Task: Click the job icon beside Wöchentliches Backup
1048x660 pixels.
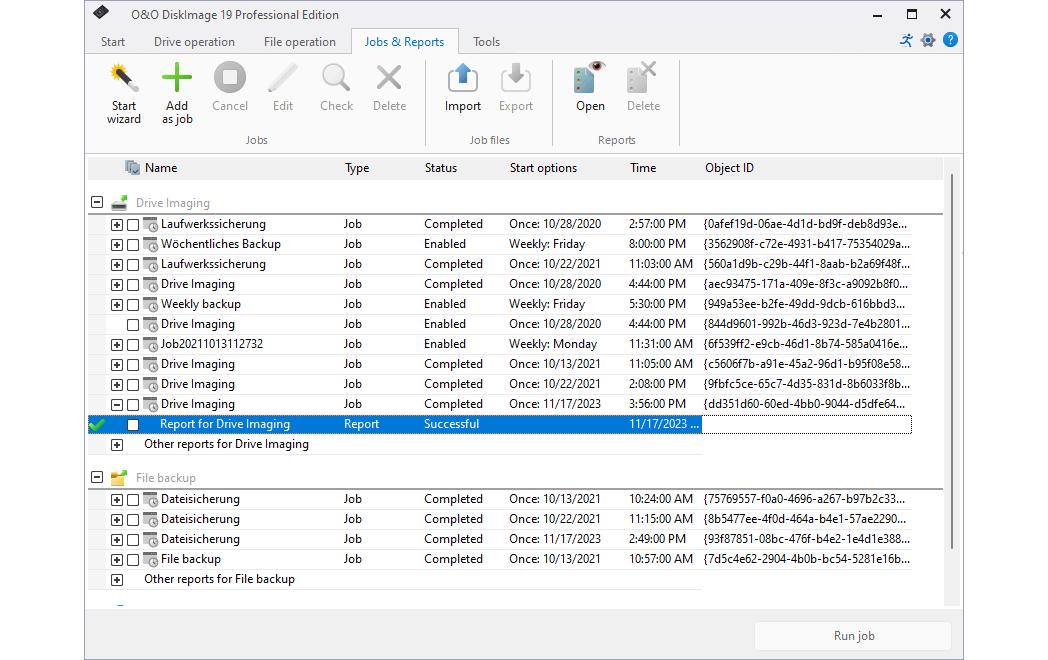Action: tap(150, 244)
